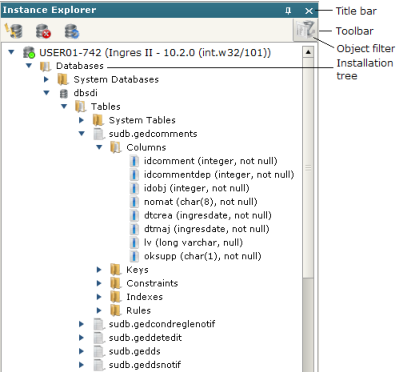This screenshot has height=372, width=408.
Task: Click the System Databases folder icon
Action: [x=63, y=80]
